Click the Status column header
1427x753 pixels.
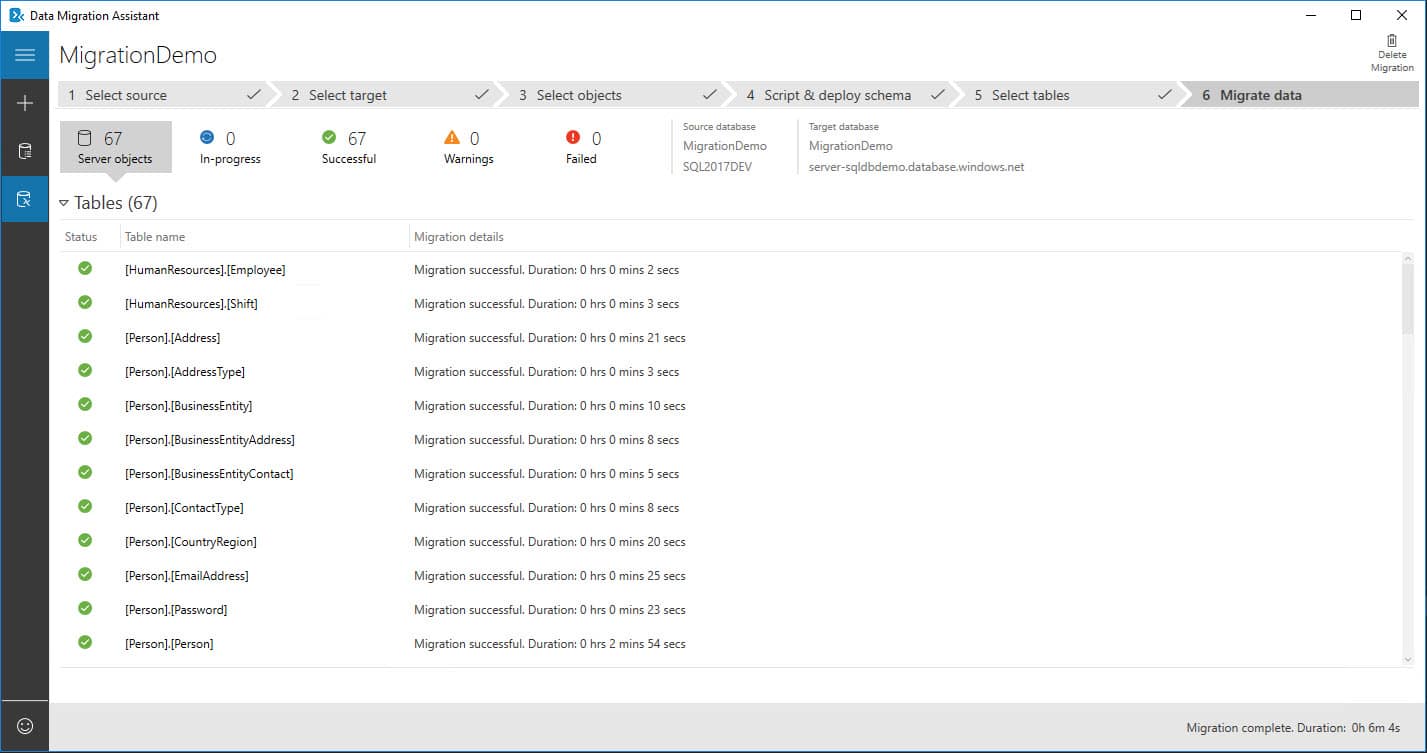click(x=81, y=237)
